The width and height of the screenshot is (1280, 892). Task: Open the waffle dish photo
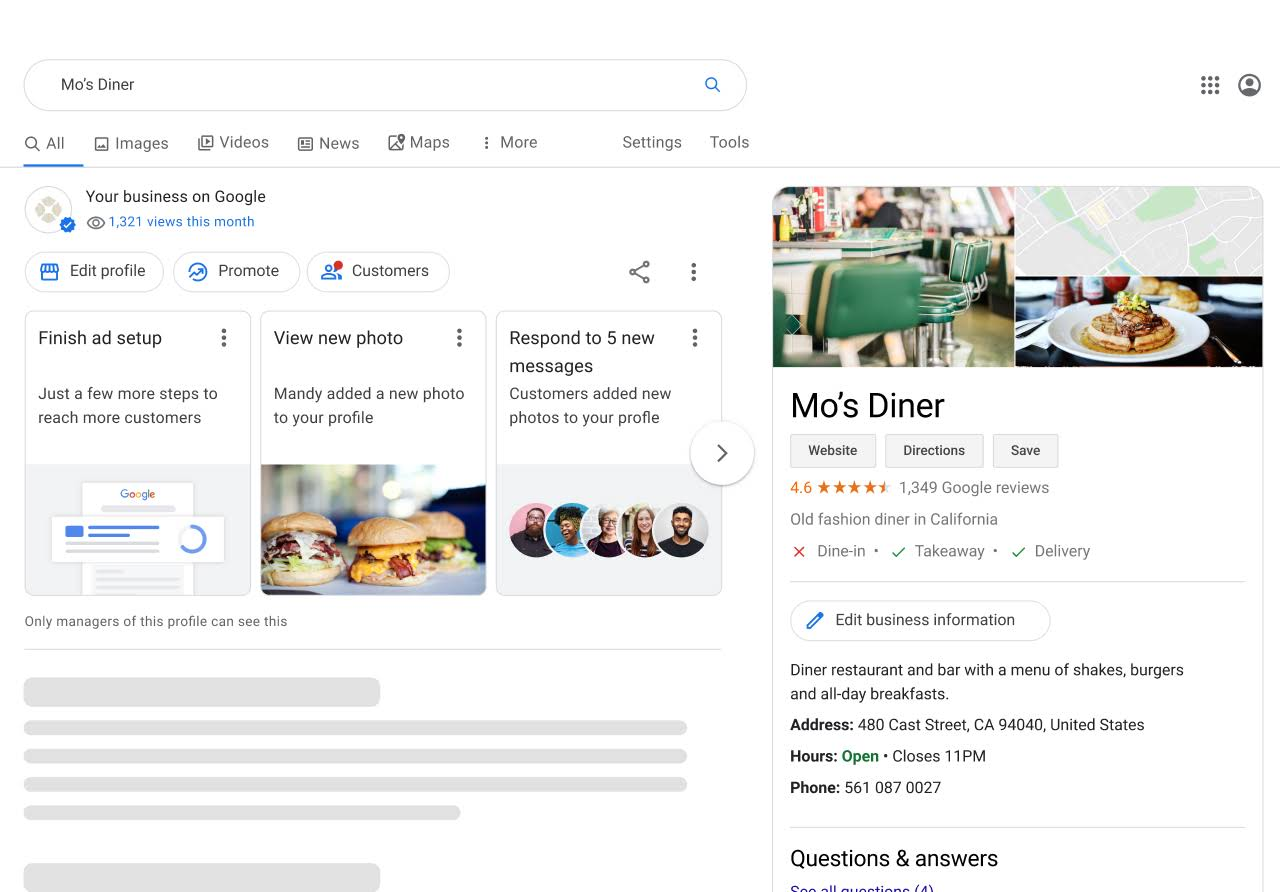(1139, 322)
